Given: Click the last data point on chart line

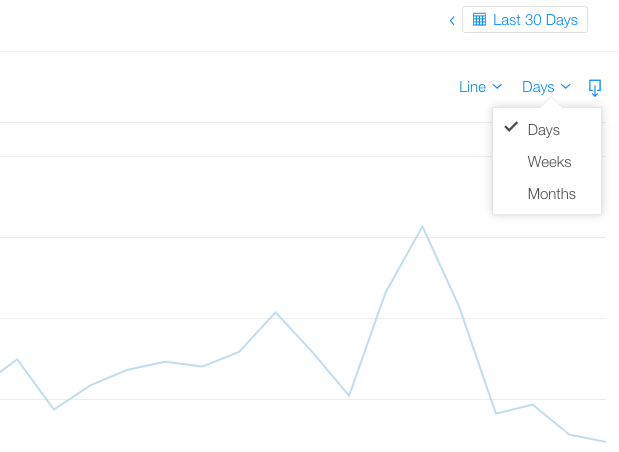Looking at the screenshot, I should pyautogui.click(x=605, y=442).
